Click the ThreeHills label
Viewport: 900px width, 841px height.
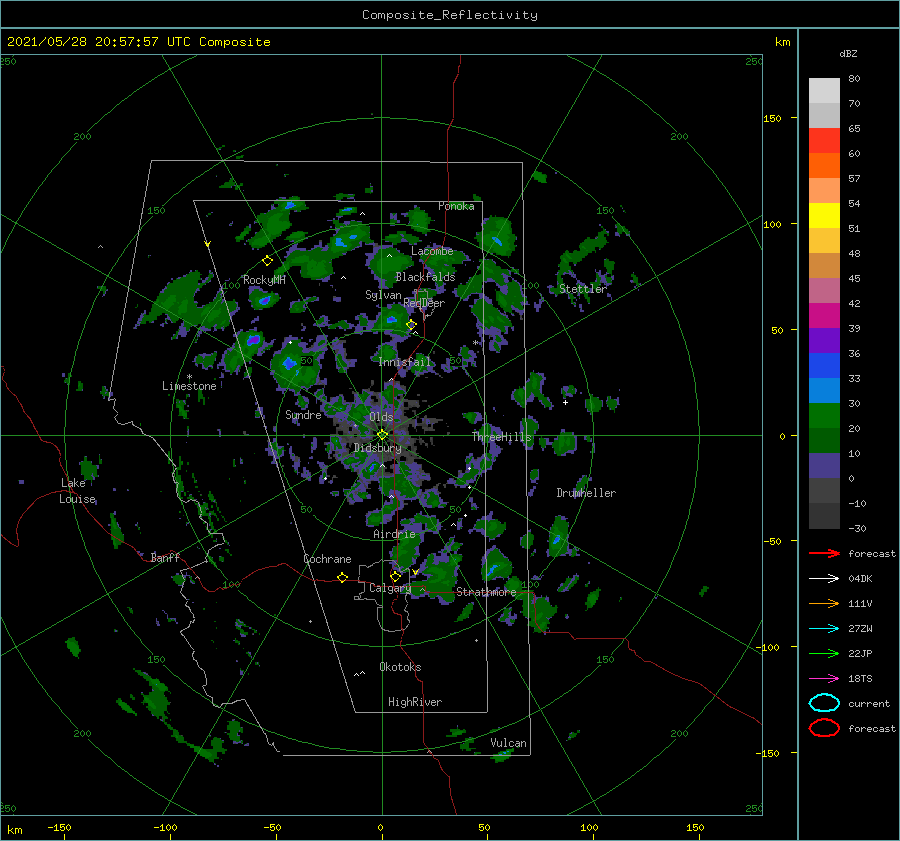[501, 437]
